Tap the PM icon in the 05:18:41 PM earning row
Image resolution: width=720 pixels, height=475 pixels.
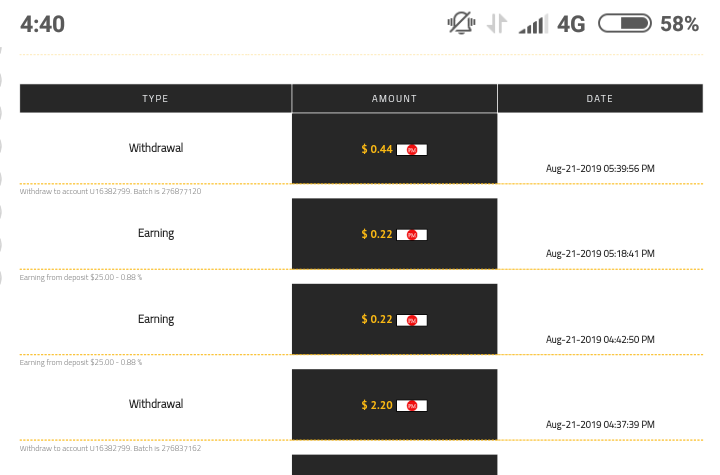pyautogui.click(x=412, y=235)
